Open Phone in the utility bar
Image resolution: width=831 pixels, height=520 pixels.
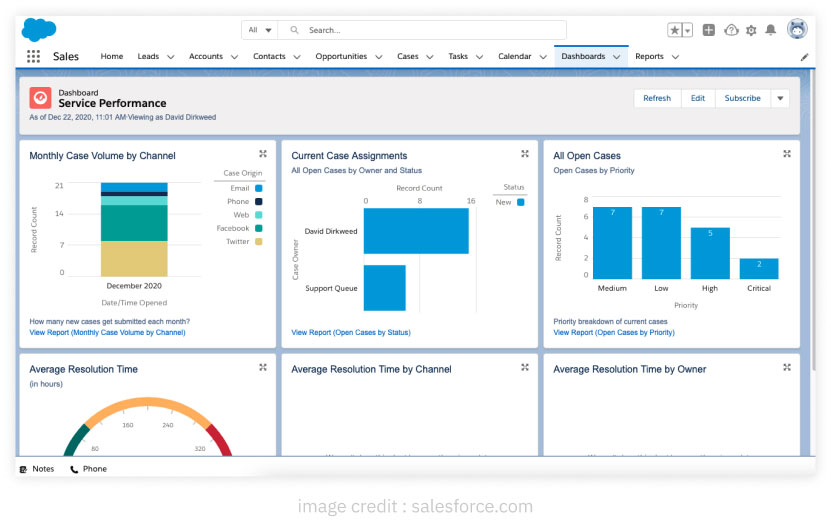pyautogui.click(x=89, y=469)
